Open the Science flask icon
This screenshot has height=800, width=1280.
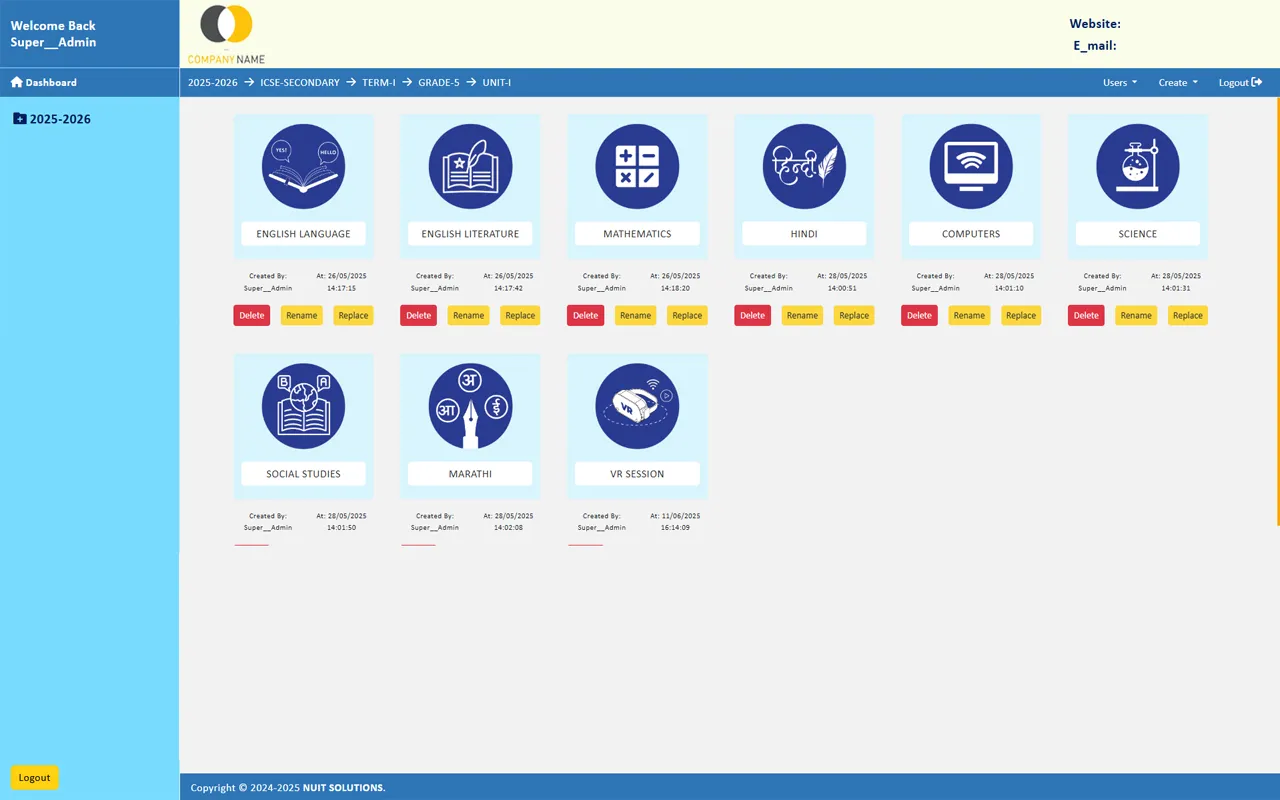[x=1137, y=166]
